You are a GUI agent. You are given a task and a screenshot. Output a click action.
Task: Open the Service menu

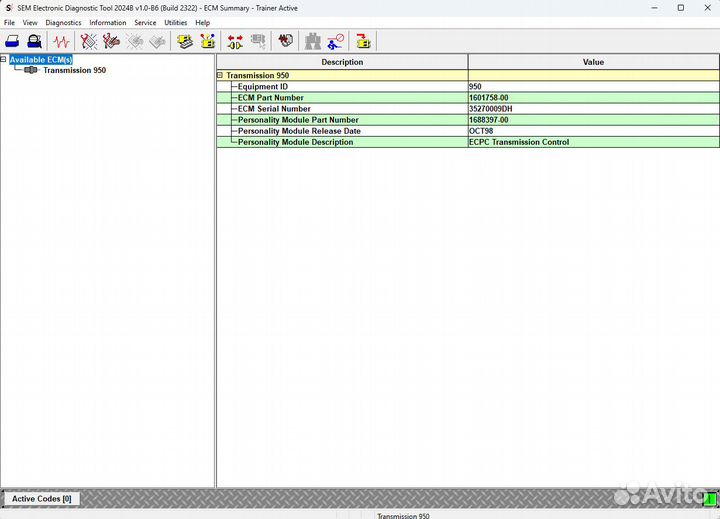(145, 22)
